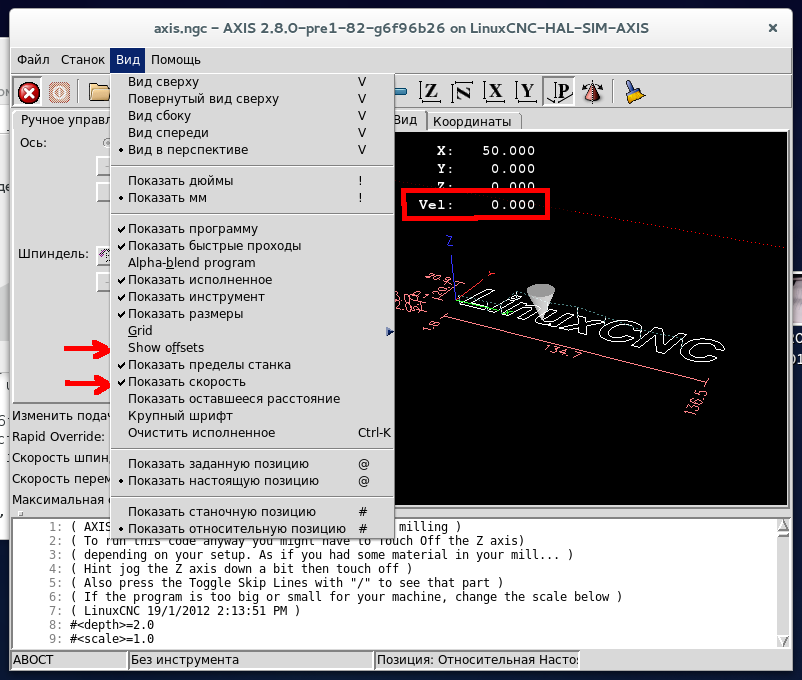Screen dimensions: 802x680
Task: Open a G-code file with the folder icon
Action: click(x=99, y=93)
